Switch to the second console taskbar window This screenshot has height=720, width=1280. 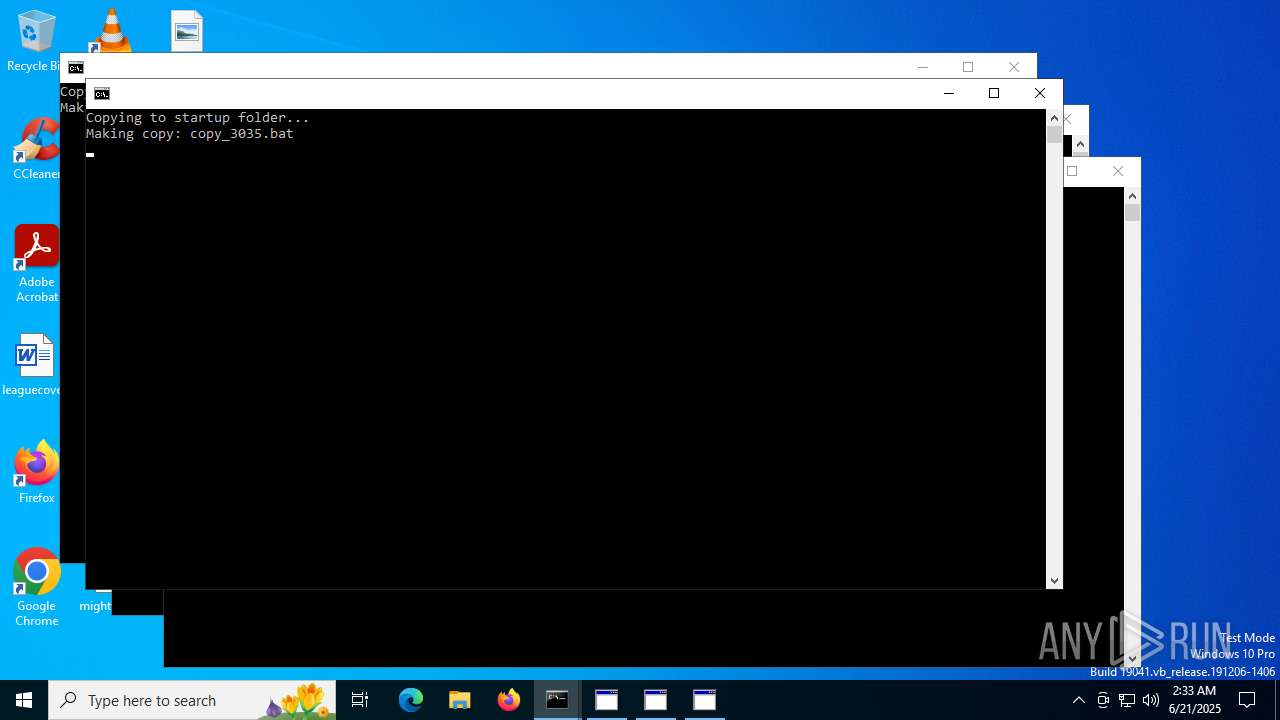[x=607, y=700]
